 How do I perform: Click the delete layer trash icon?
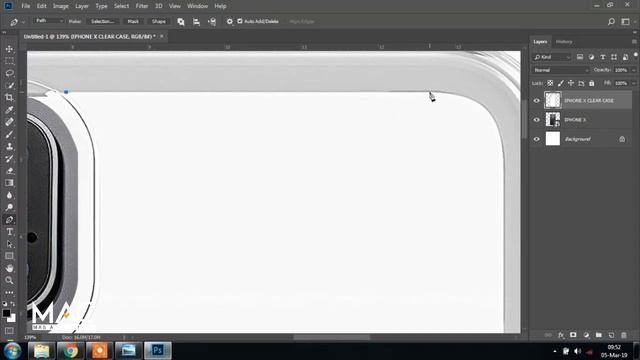tap(624, 335)
